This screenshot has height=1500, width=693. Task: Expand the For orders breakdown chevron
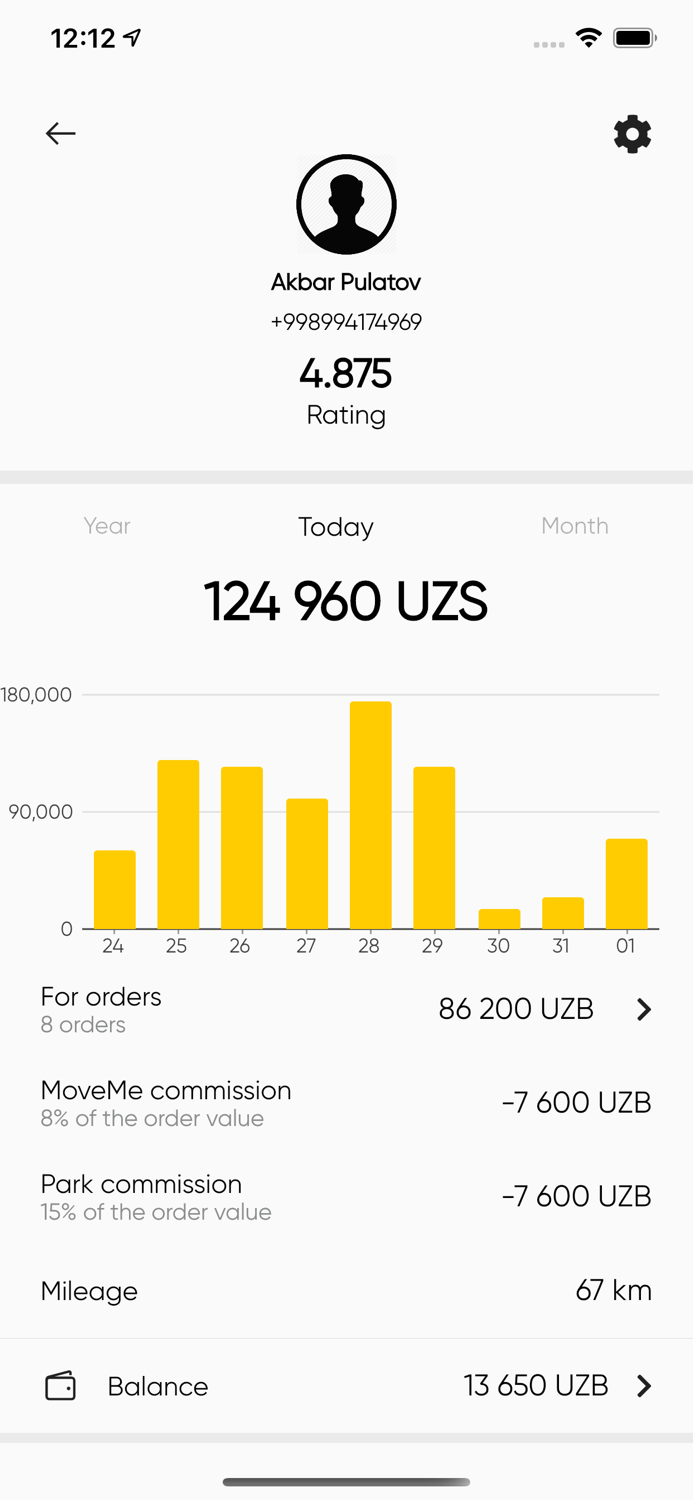[x=645, y=1010]
